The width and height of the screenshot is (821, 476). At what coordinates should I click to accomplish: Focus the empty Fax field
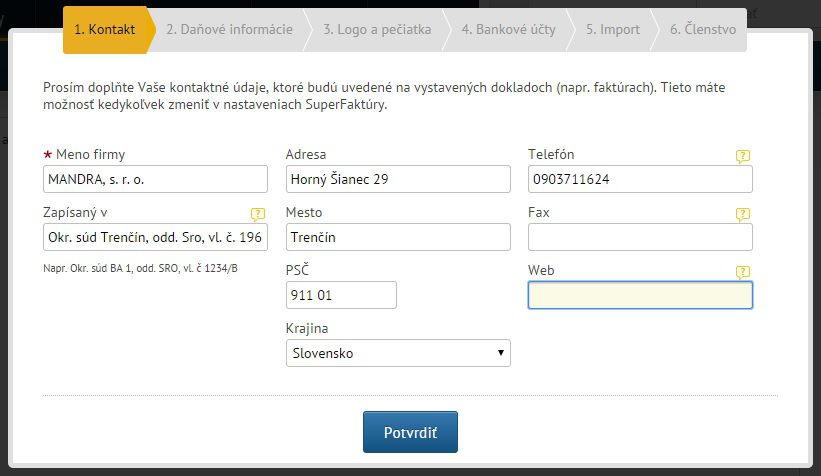[x=640, y=237]
